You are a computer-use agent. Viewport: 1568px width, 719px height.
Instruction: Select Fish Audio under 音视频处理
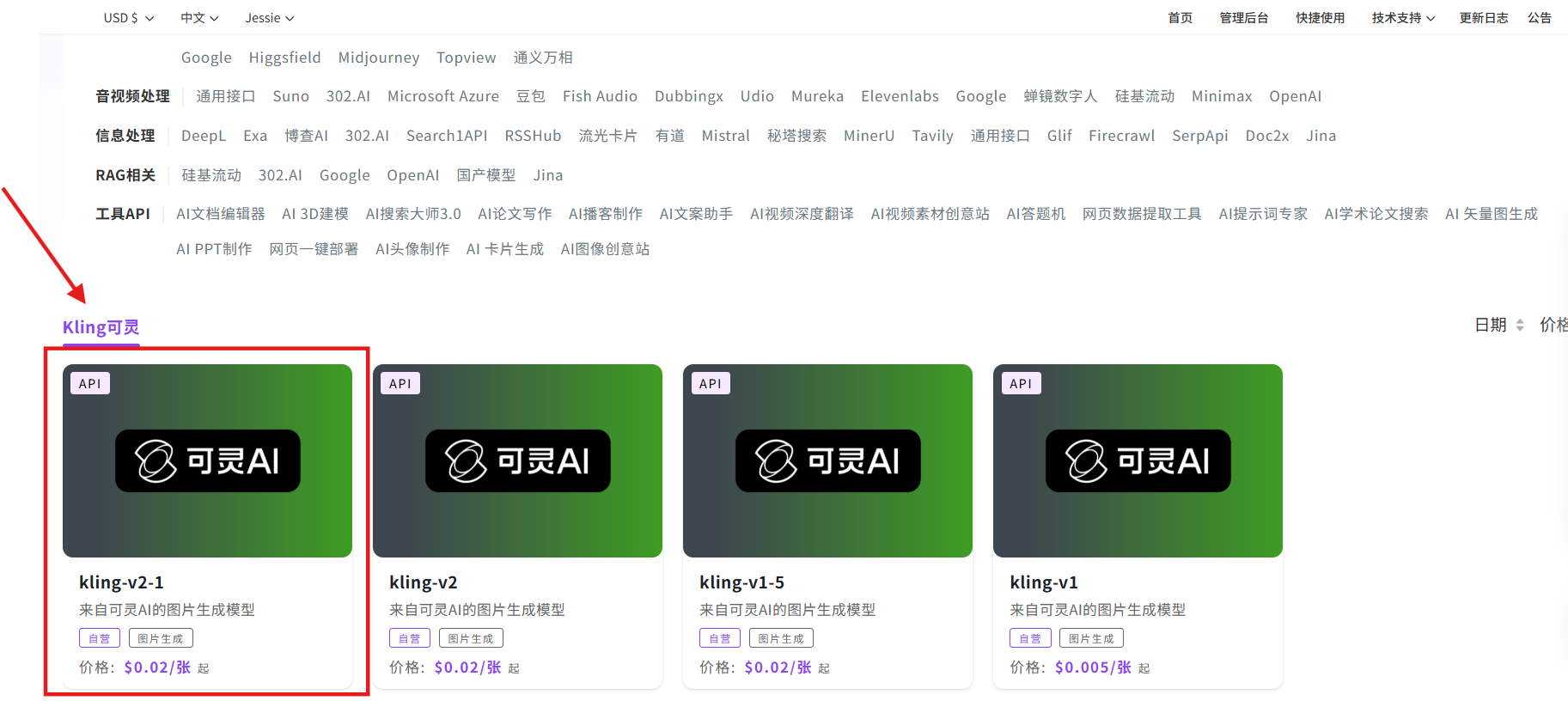pos(600,96)
